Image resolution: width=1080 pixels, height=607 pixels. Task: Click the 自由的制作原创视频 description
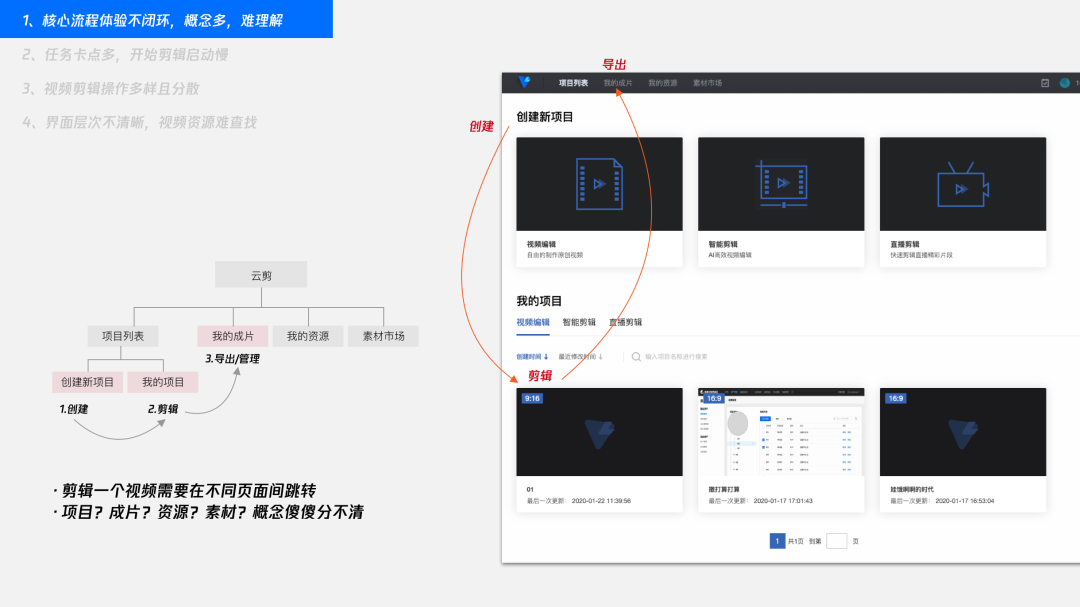pyautogui.click(x=555, y=255)
